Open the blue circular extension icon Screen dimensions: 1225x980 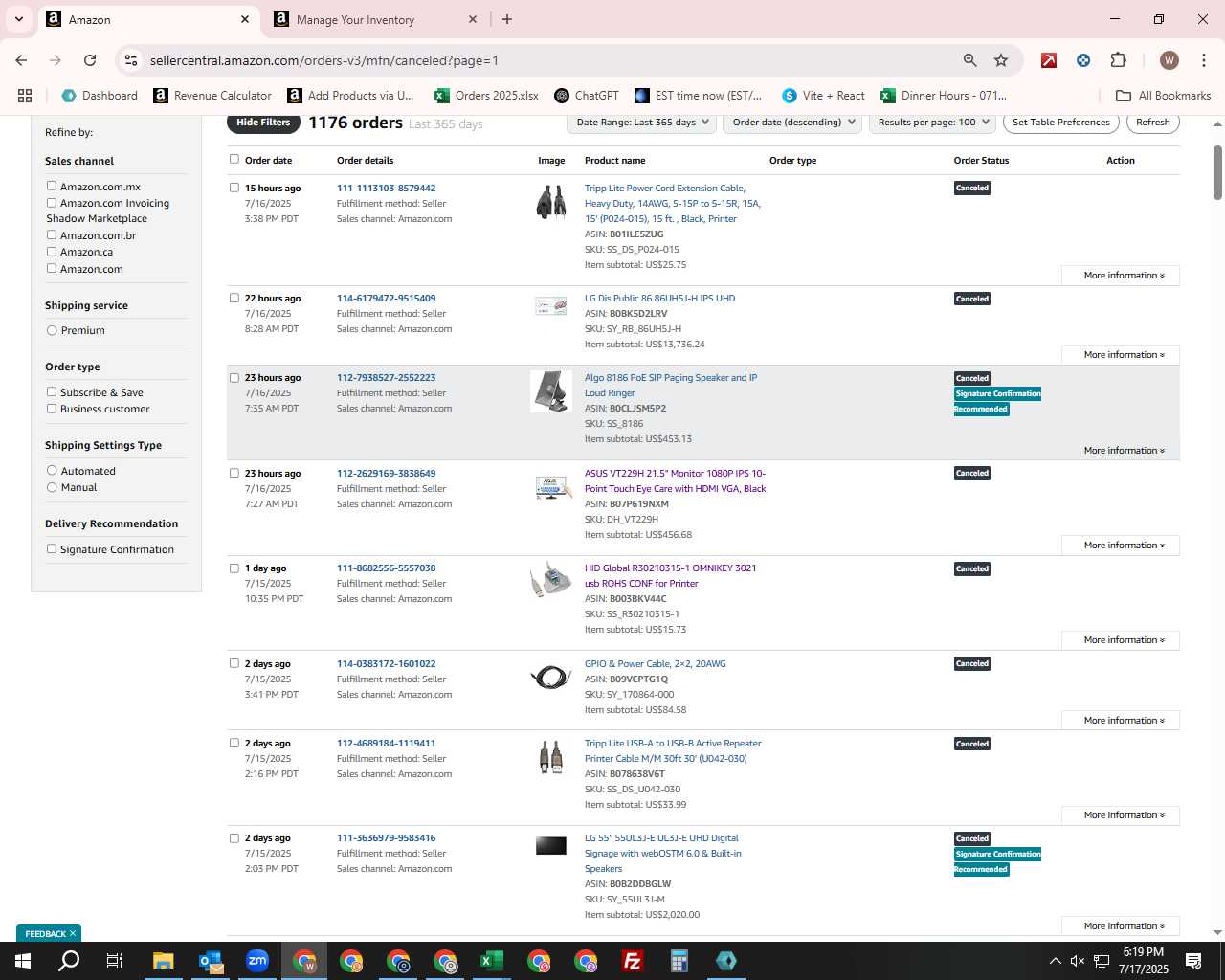tap(1083, 60)
